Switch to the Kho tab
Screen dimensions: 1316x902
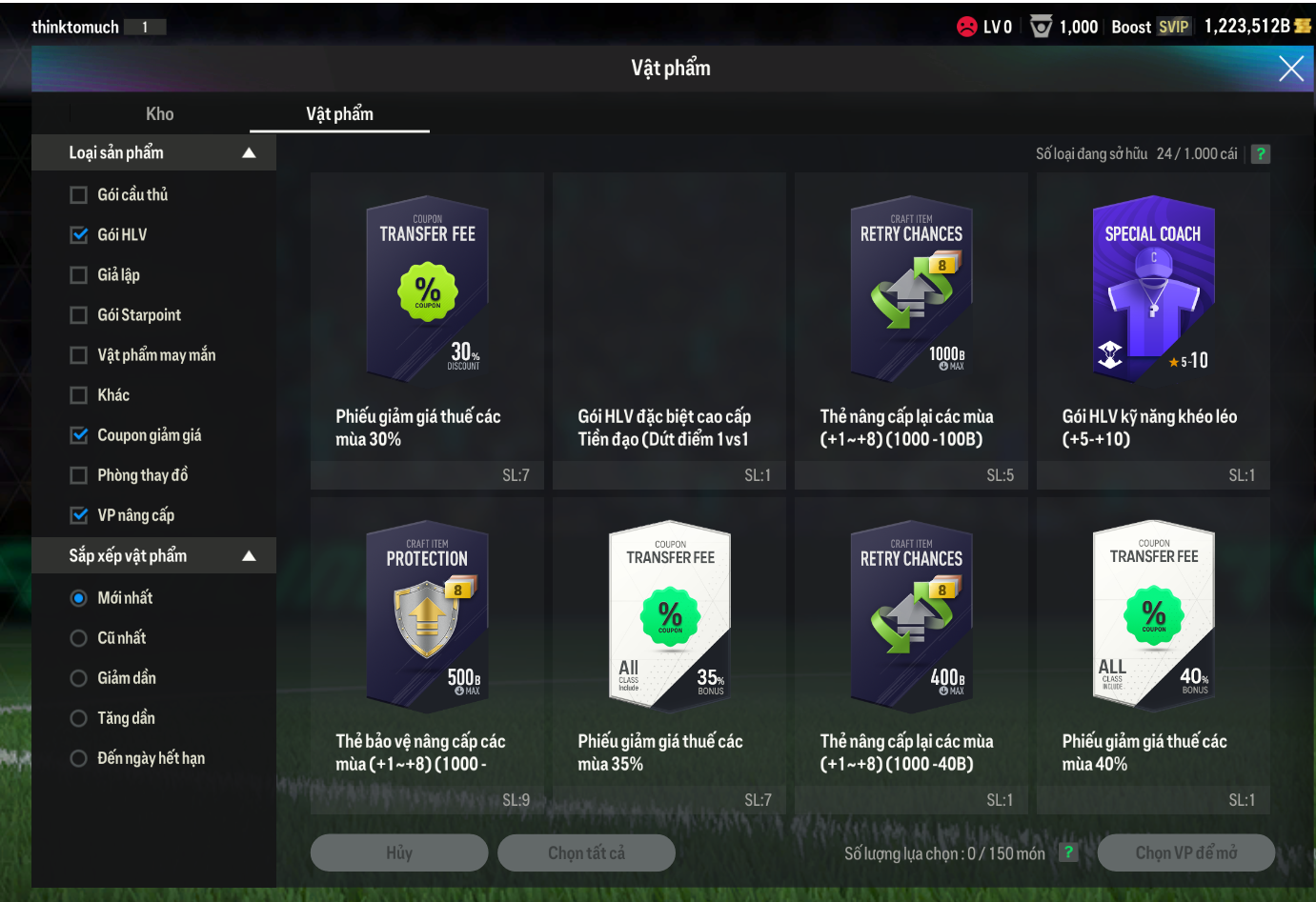point(159,114)
